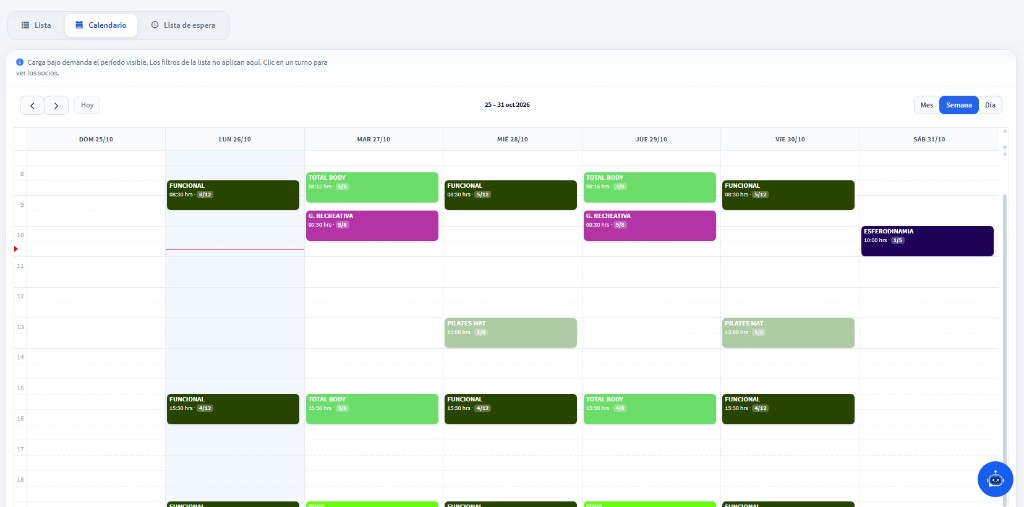Open the Lista de espera tab
This screenshot has height=507, width=1024.
click(183, 25)
